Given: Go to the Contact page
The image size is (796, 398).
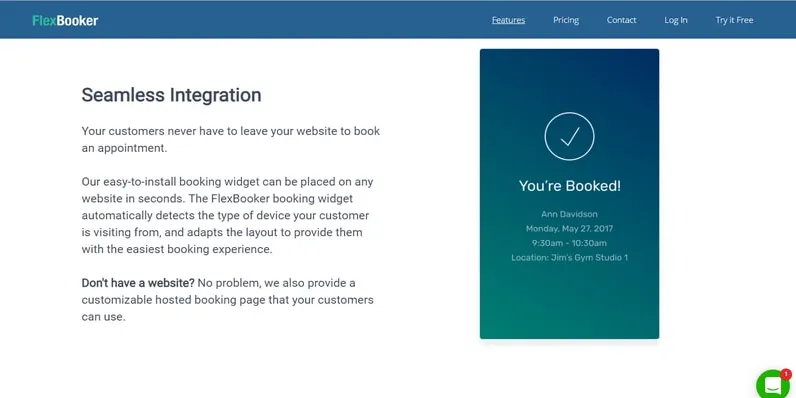Looking at the screenshot, I should point(621,20).
